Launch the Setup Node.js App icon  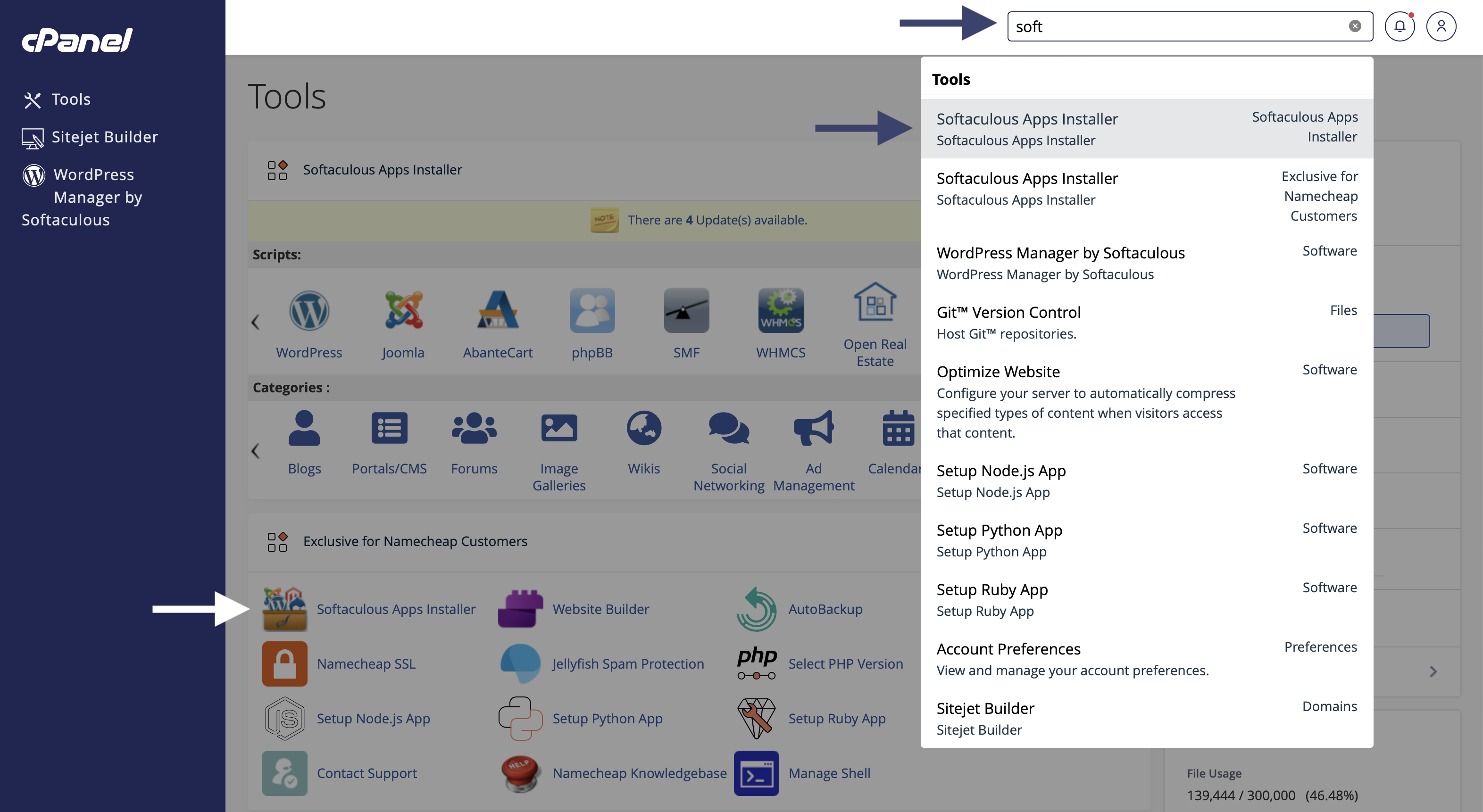click(x=284, y=719)
